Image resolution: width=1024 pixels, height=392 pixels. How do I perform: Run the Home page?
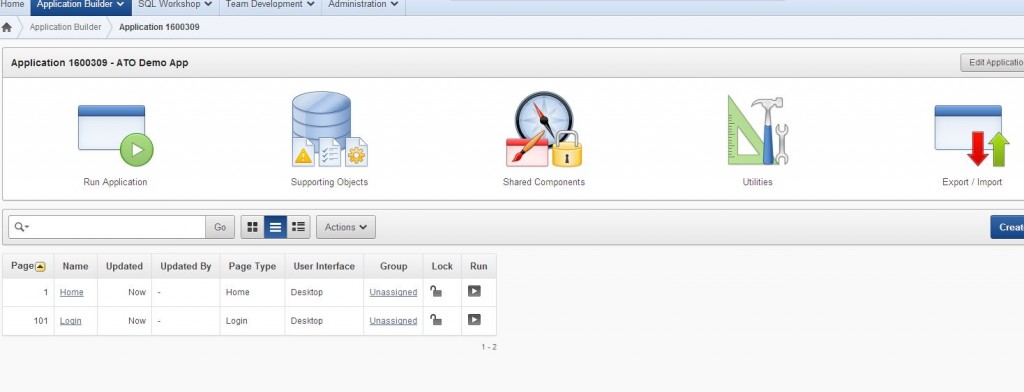click(x=475, y=291)
